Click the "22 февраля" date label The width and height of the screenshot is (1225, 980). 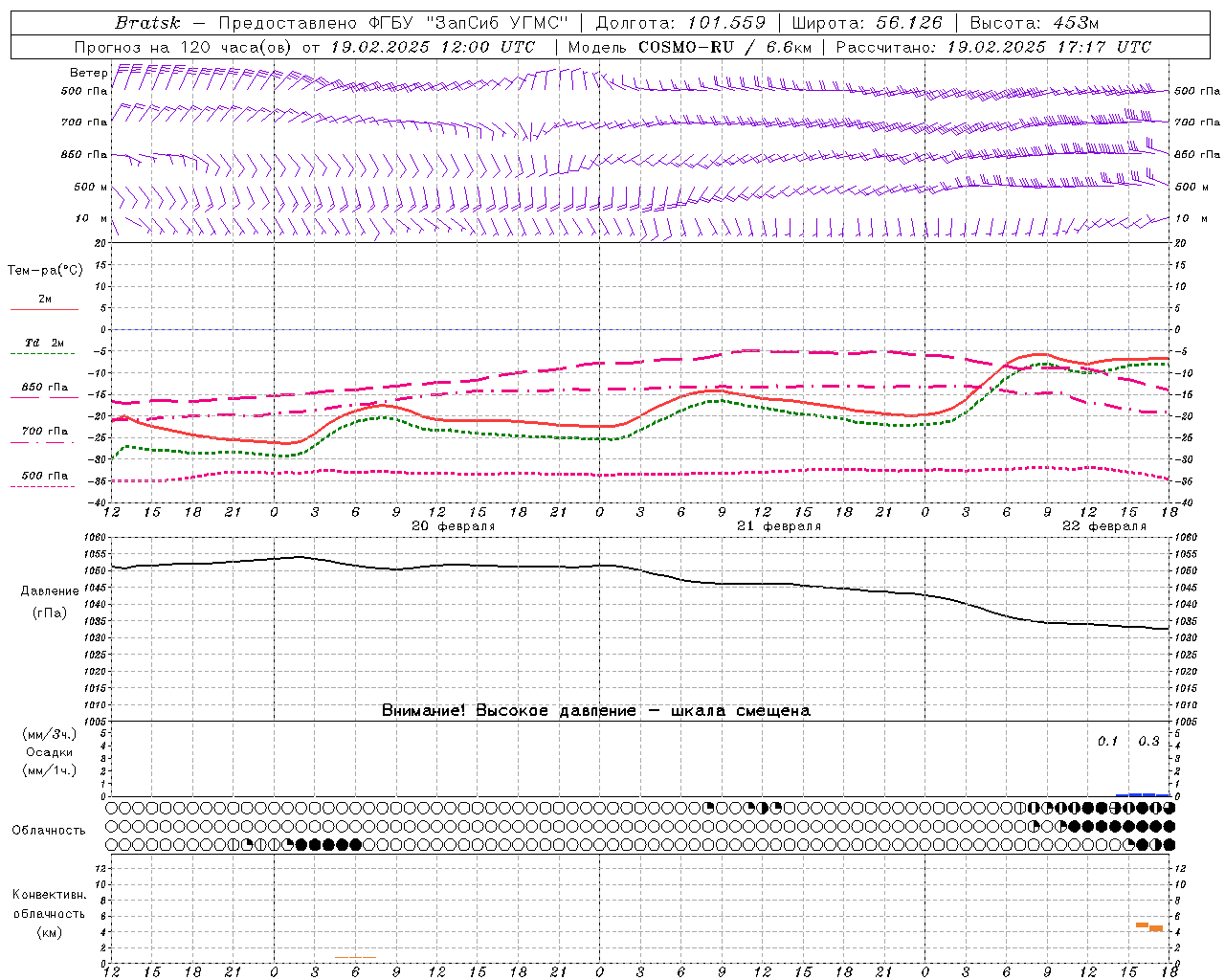[1104, 526]
